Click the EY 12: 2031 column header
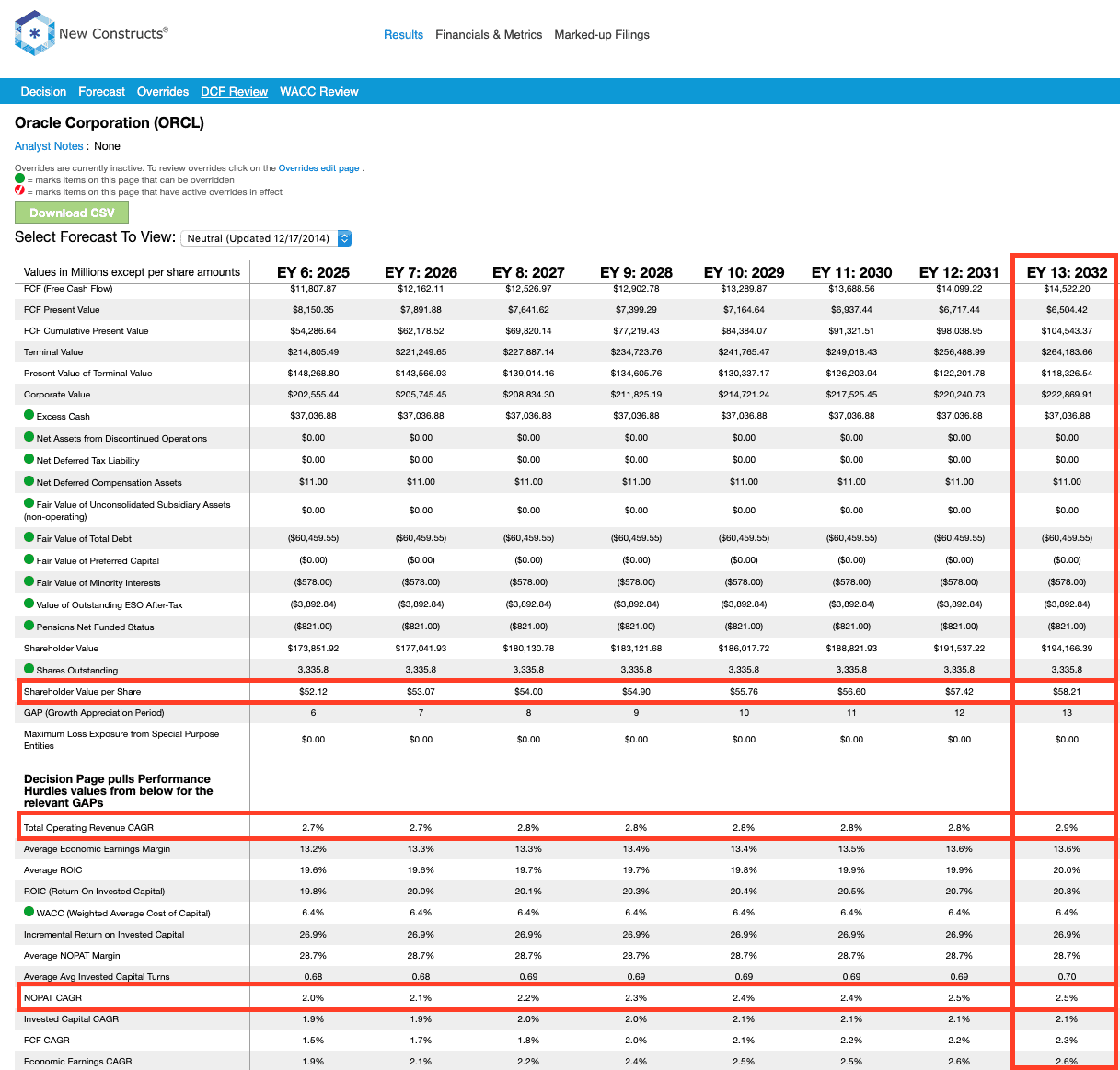 click(959, 272)
